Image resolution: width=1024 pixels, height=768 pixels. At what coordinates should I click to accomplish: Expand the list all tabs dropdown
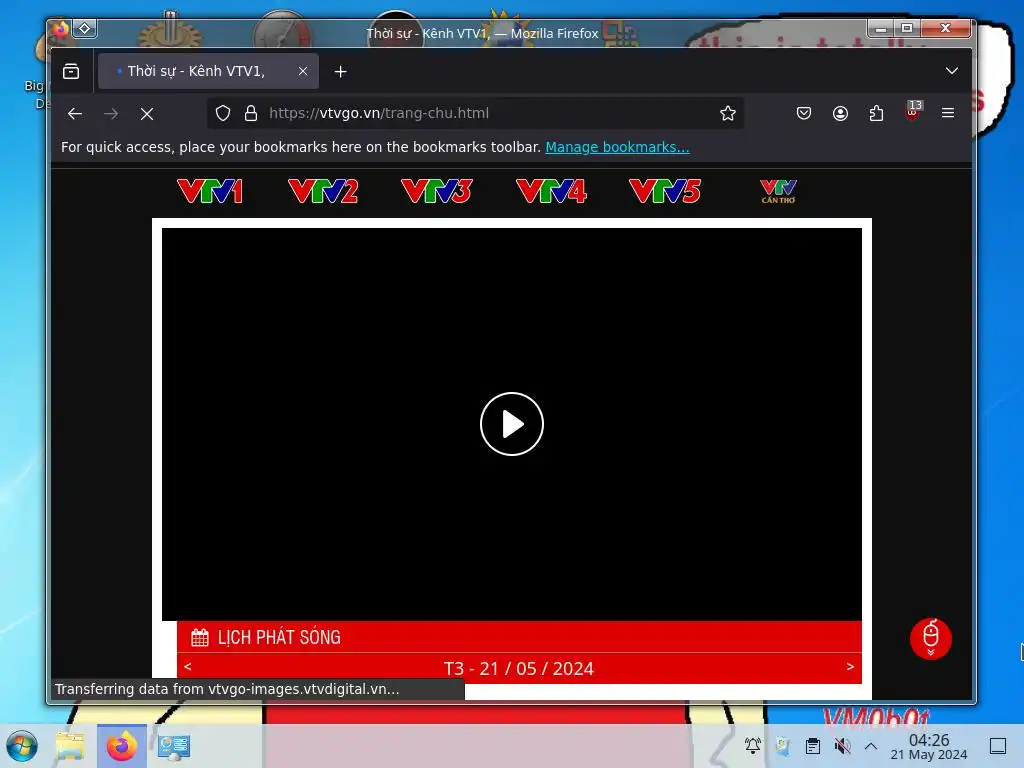952,71
